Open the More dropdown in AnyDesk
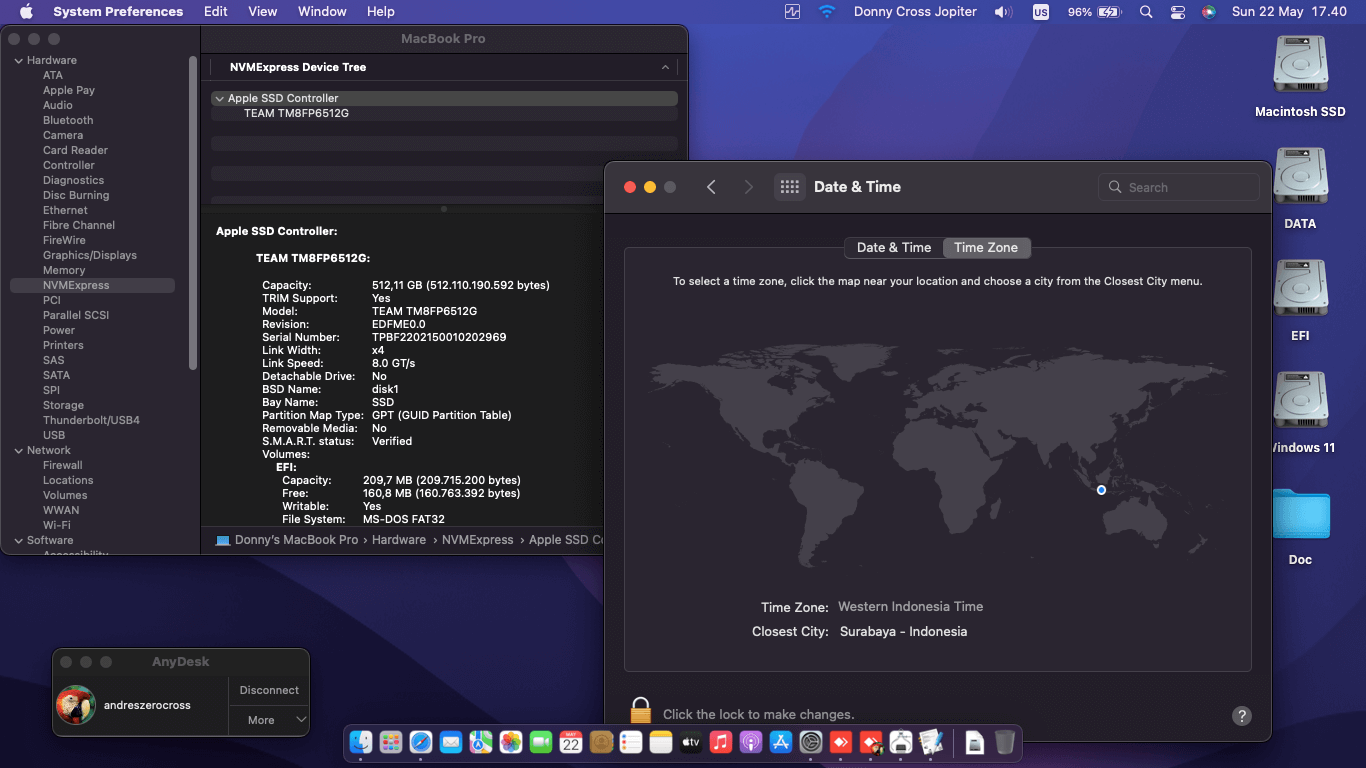1366x768 pixels. tap(269, 720)
